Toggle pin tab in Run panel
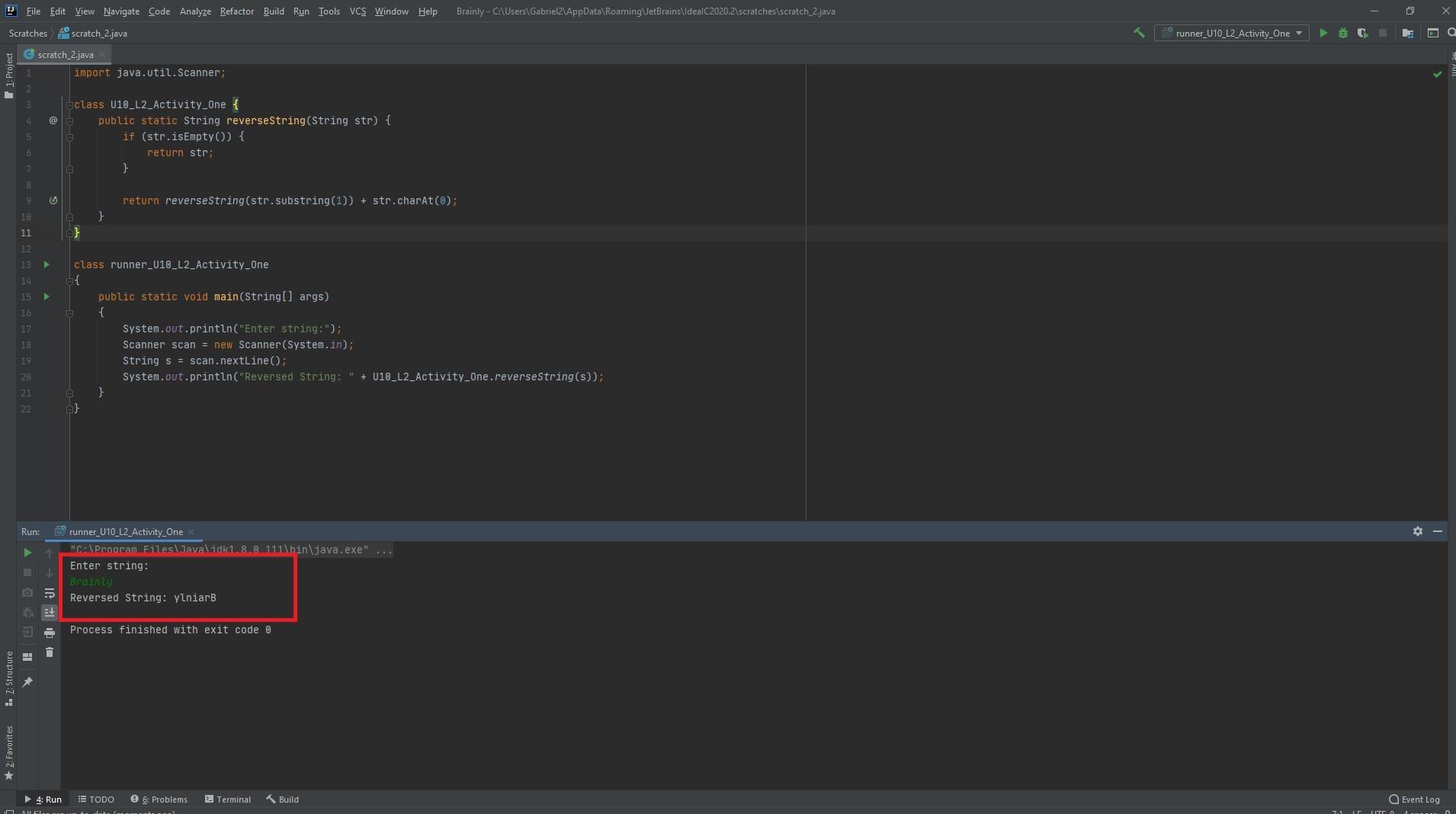Viewport: 1456px width, 814px height. [27, 682]
